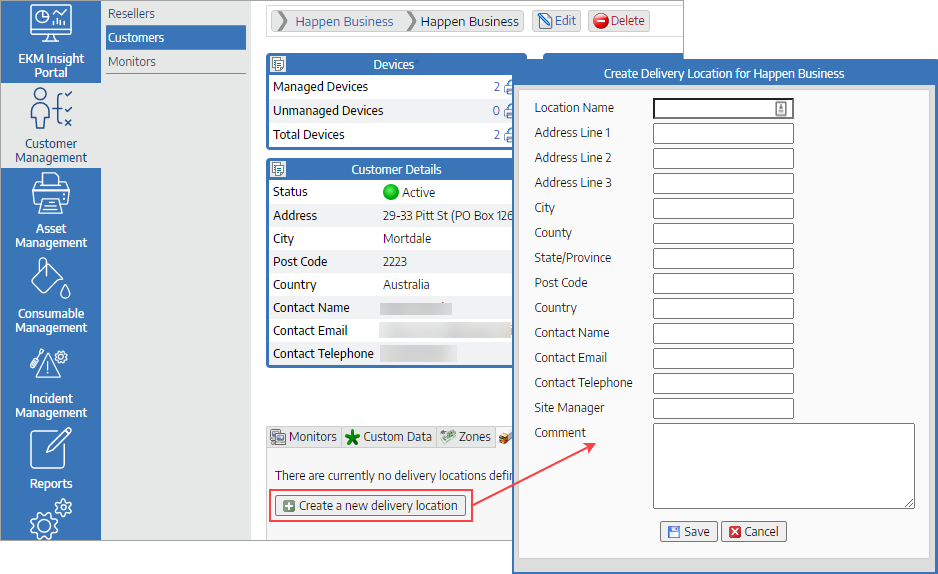Select Resellers in the navigation list
938x574 pixels.
coord(132,14)
